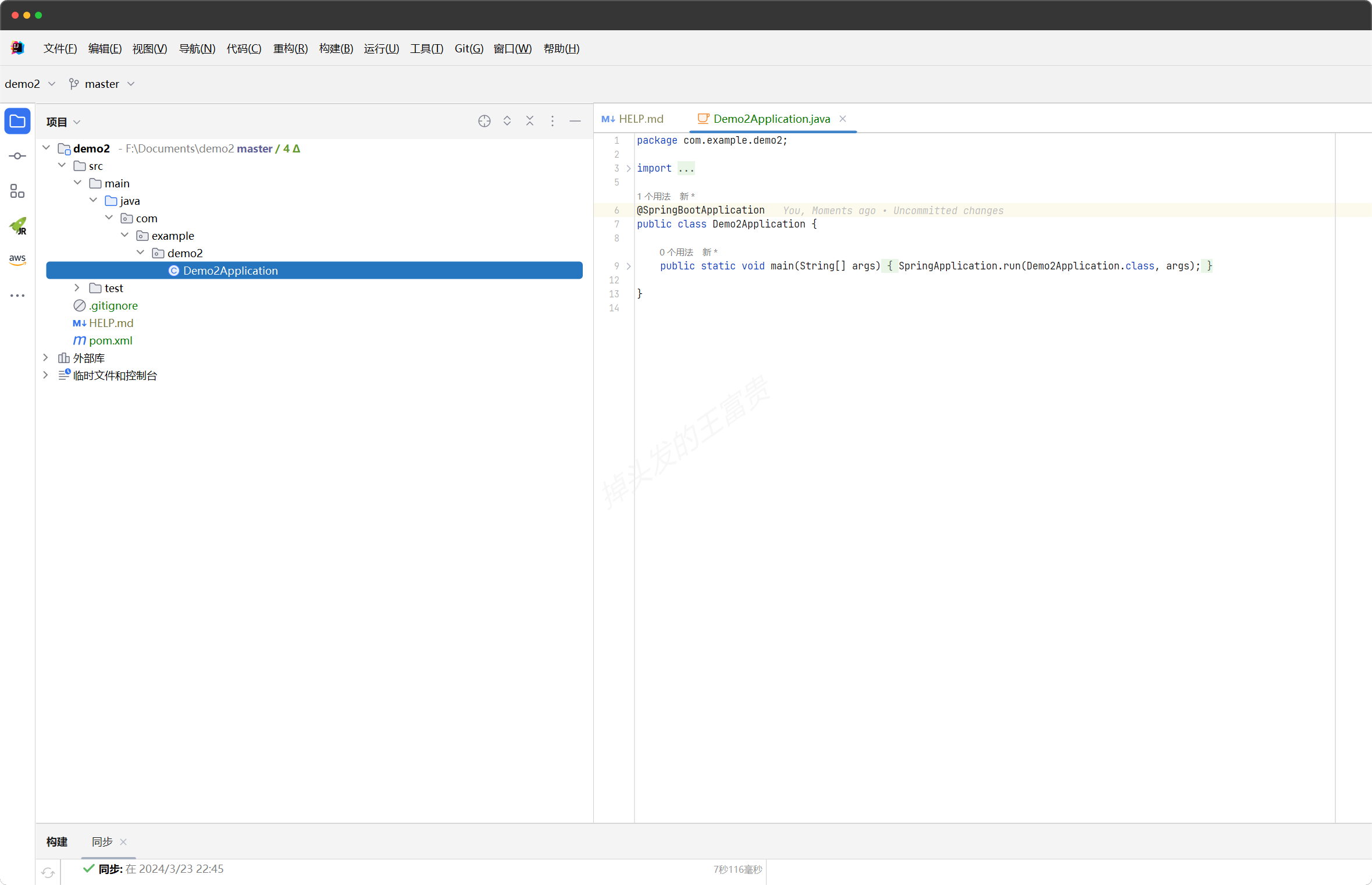The height and width of the screenshot is (885, 1372).
Task: Open Project panel options three-dots menu
Action: pyautogui.click(x=552, y=121)
